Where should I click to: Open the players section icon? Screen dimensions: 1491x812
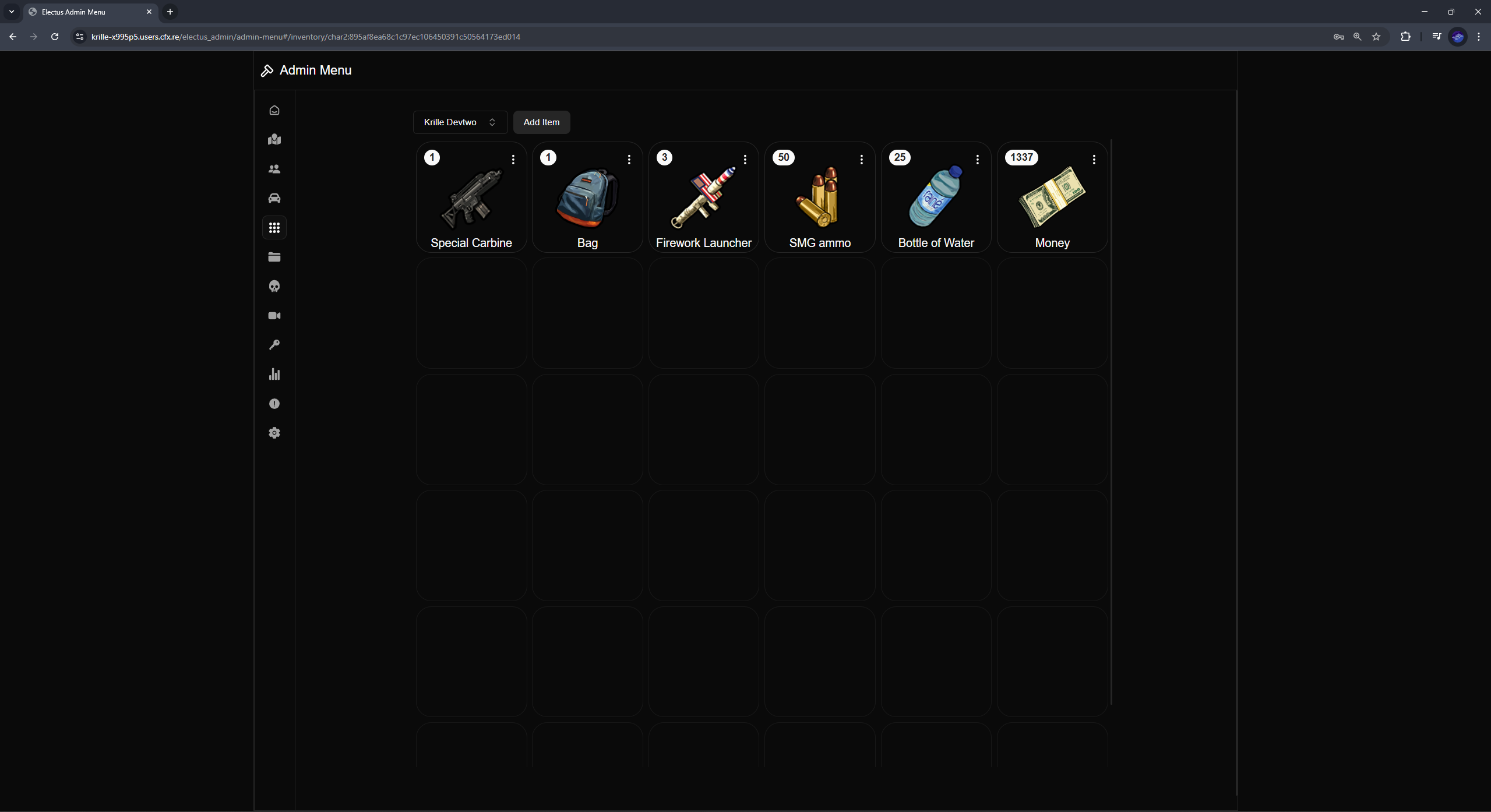[274, 169]
